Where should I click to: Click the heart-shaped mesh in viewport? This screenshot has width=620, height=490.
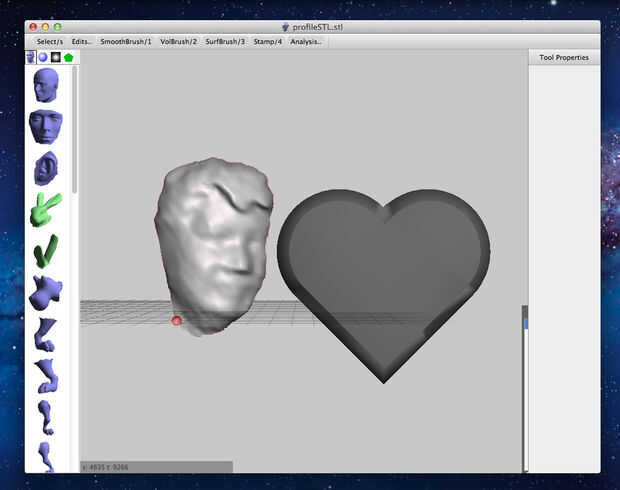click(384, 285)
